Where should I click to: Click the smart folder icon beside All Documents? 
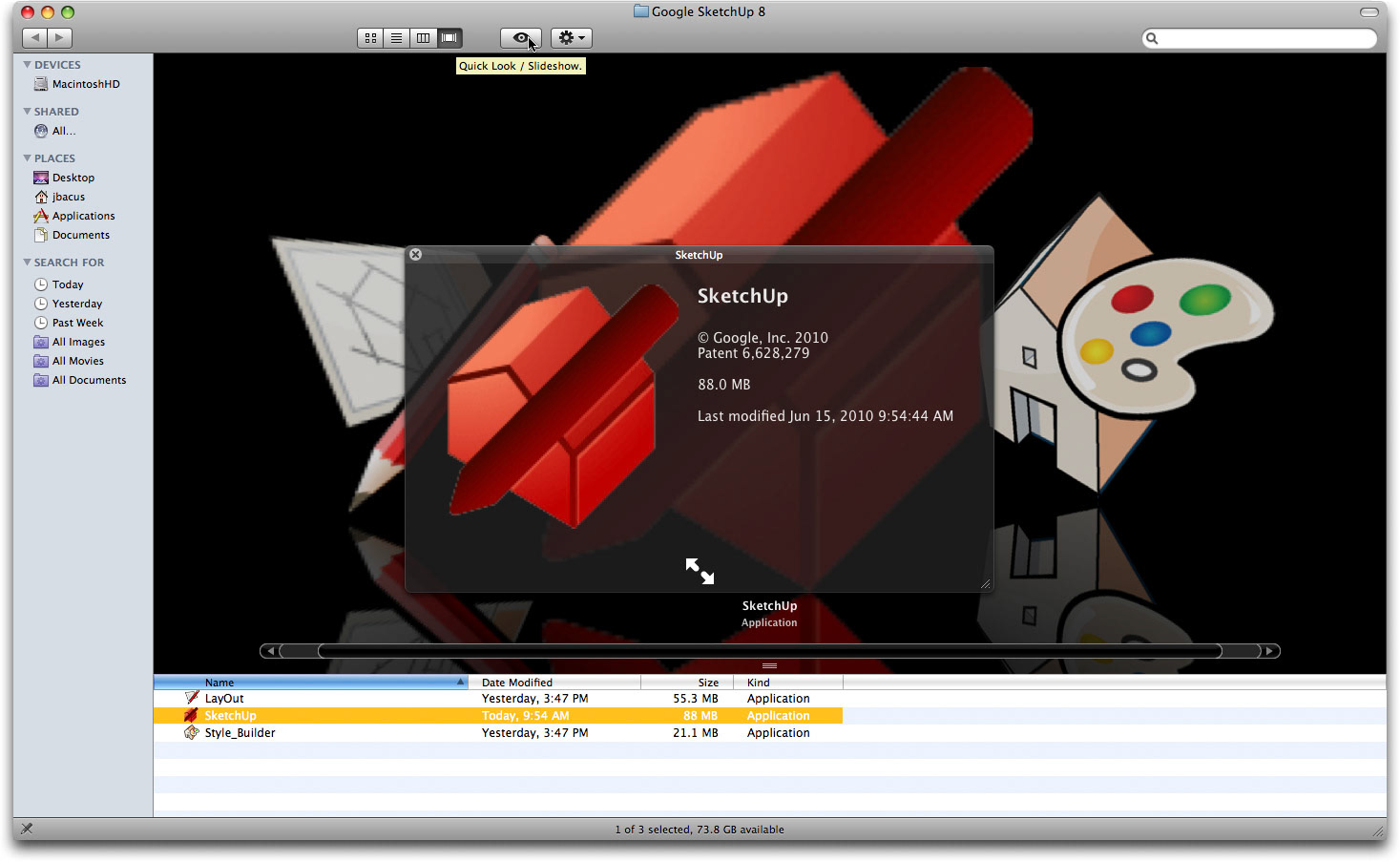point(41,380)
